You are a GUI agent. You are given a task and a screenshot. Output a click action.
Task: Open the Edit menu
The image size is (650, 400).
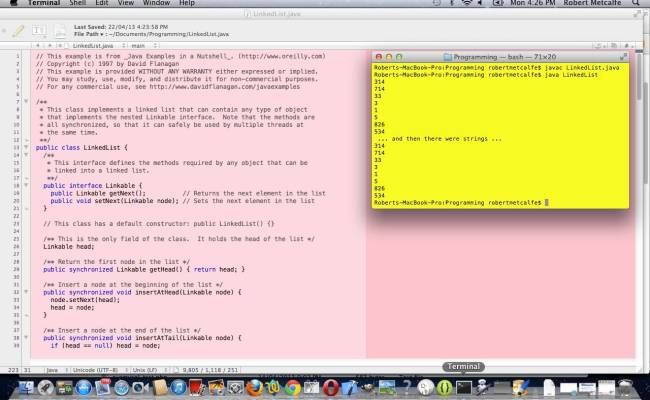tap(102, 3)
